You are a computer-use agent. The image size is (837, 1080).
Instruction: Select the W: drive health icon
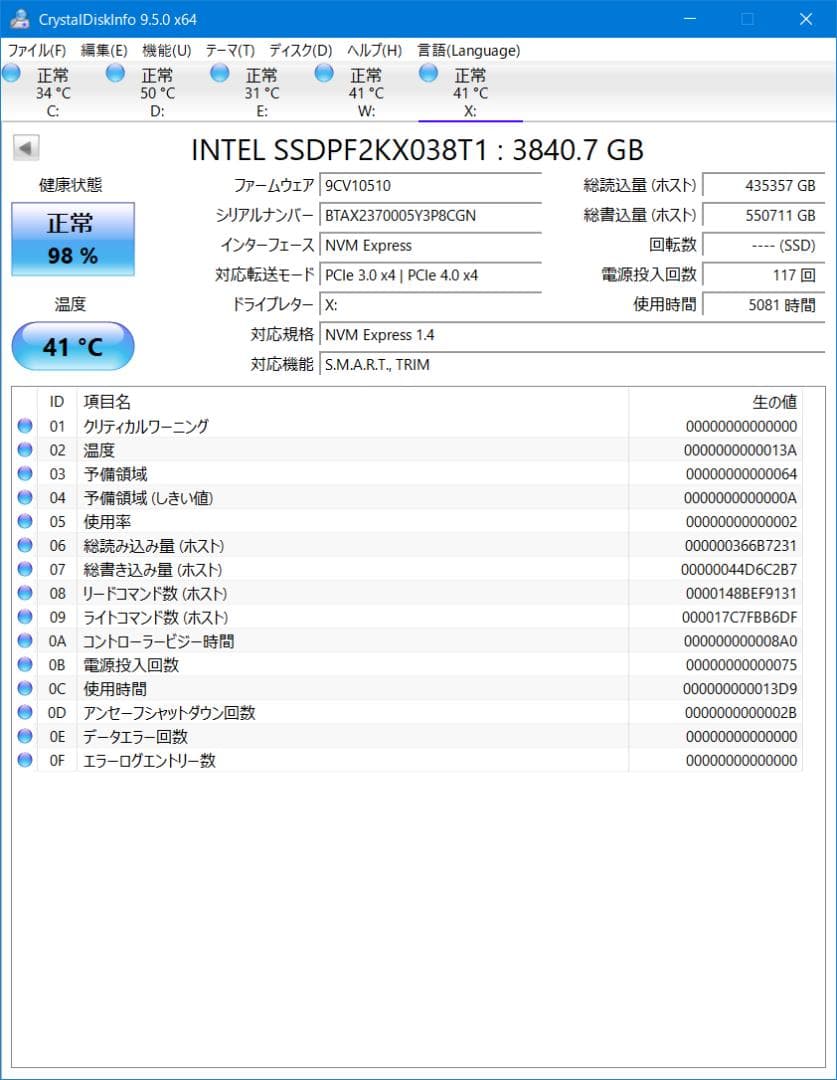[x=324, y=72]
